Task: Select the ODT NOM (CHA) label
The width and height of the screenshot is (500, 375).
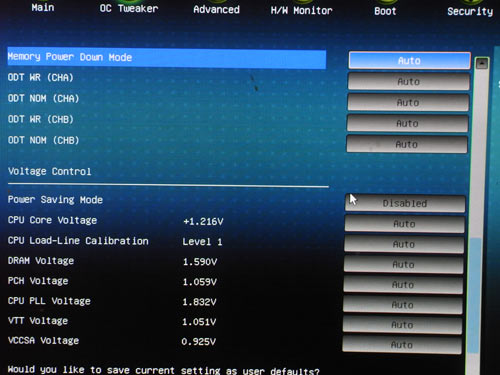Action: point(43,98)
